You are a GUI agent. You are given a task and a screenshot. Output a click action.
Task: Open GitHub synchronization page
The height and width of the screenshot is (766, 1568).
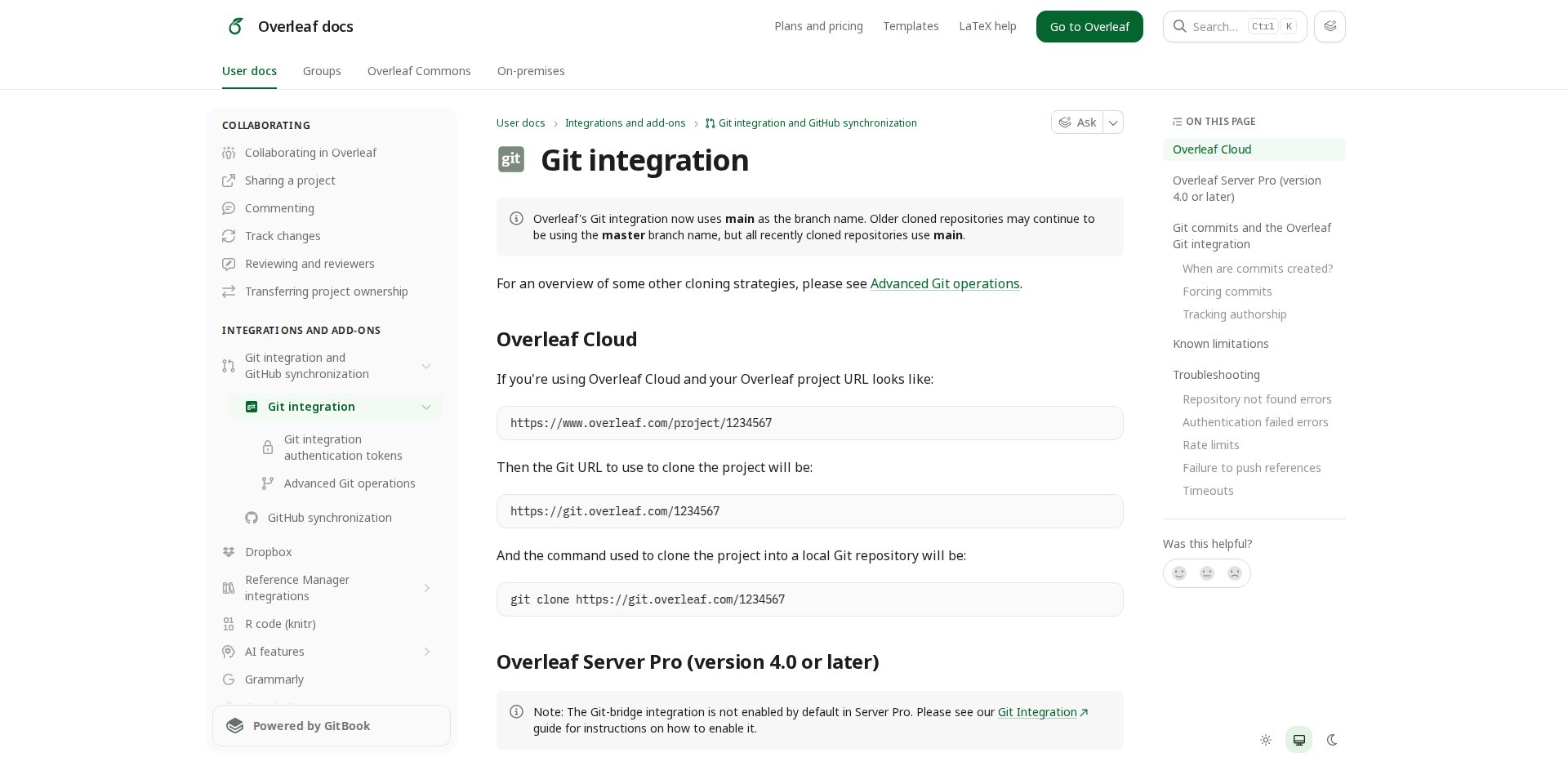point(329,518)
